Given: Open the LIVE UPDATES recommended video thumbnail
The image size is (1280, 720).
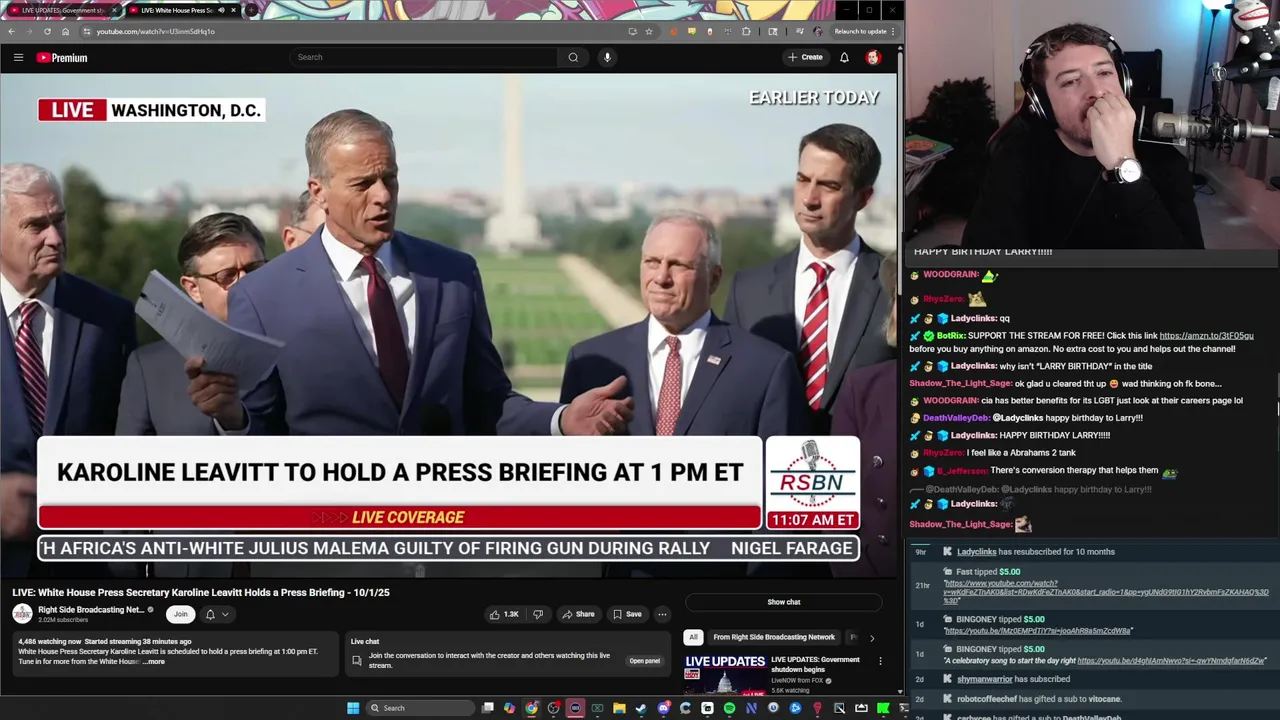Looking at the screenshot, I should (725, 675).
